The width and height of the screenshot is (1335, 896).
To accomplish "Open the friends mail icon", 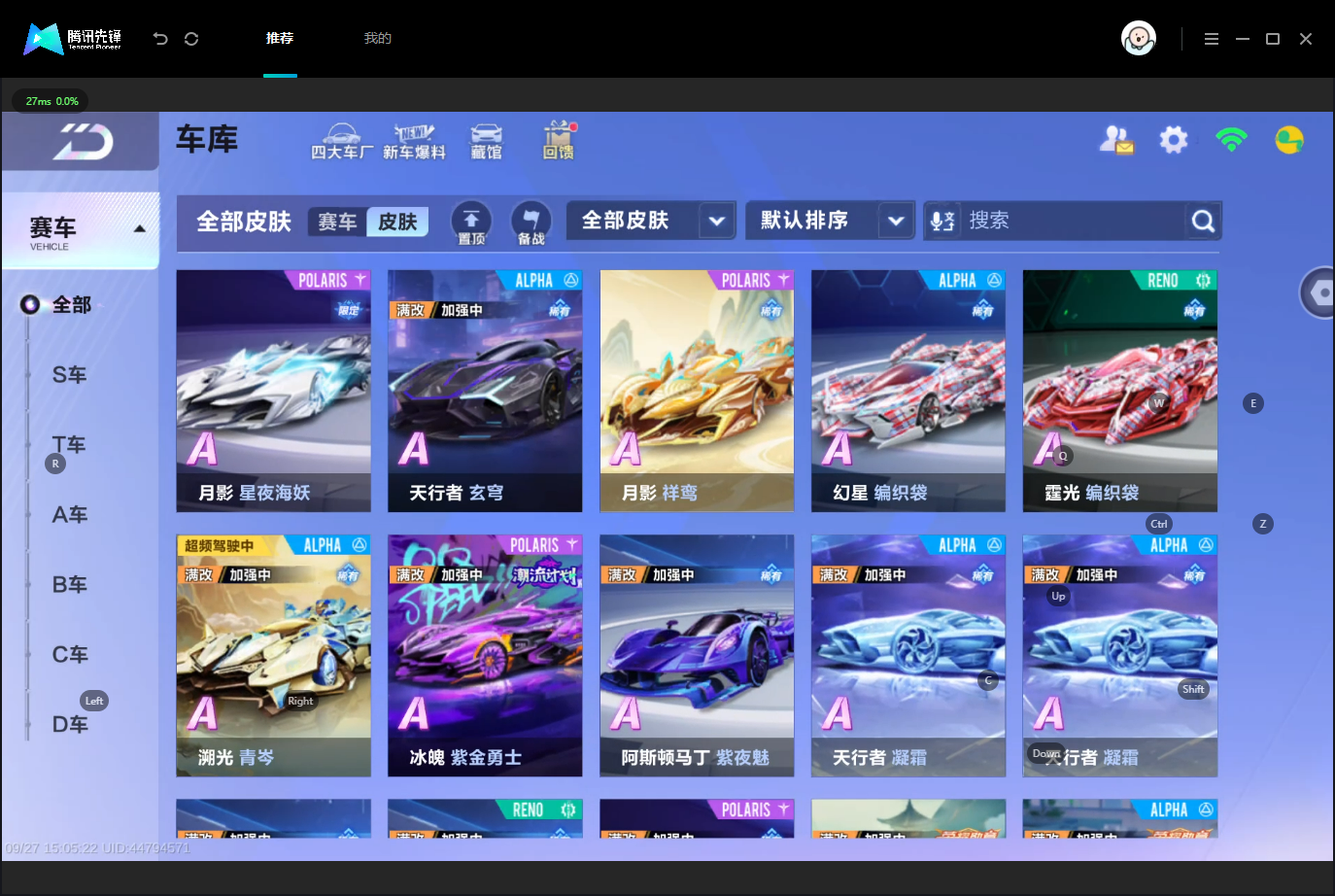I will 1116,140.
